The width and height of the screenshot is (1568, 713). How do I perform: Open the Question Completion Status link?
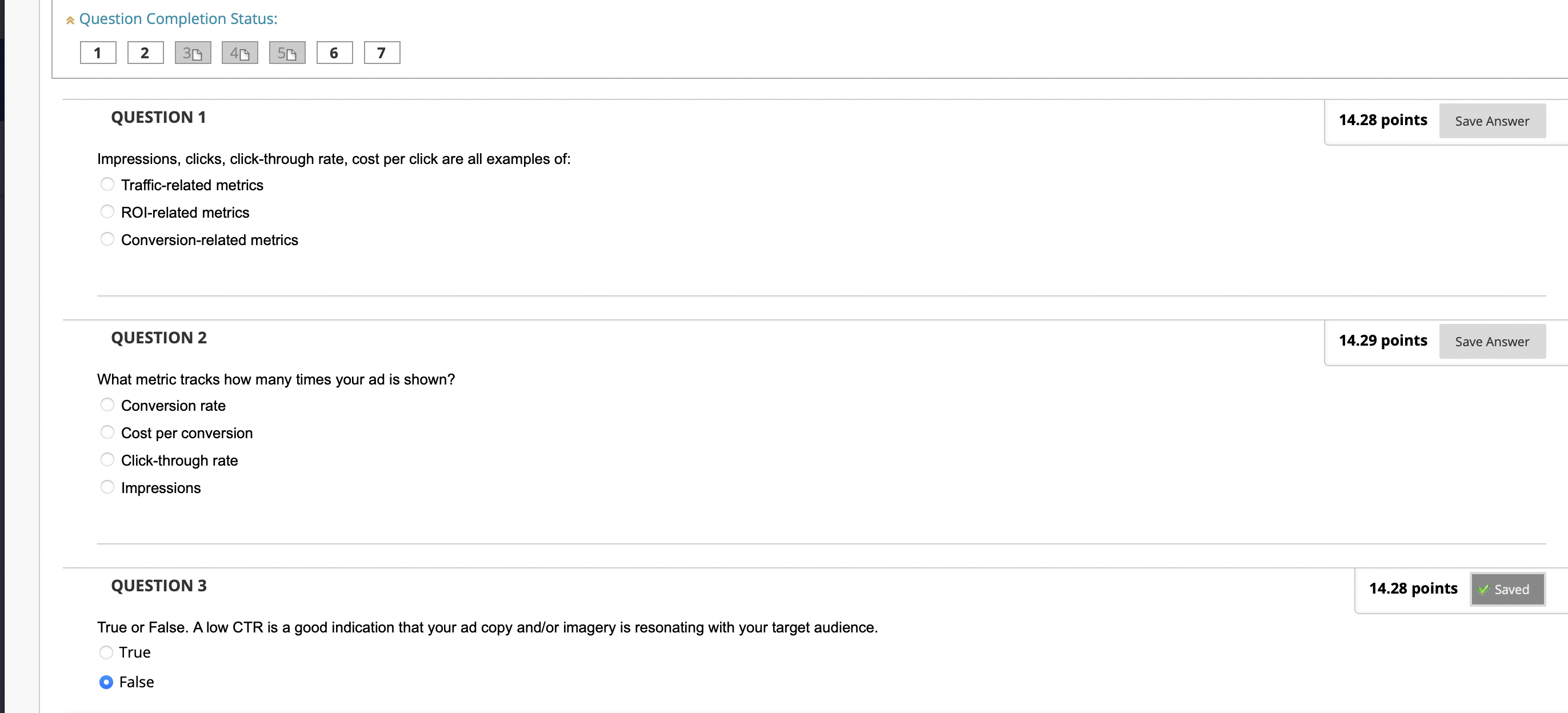[x=178, y=18]
